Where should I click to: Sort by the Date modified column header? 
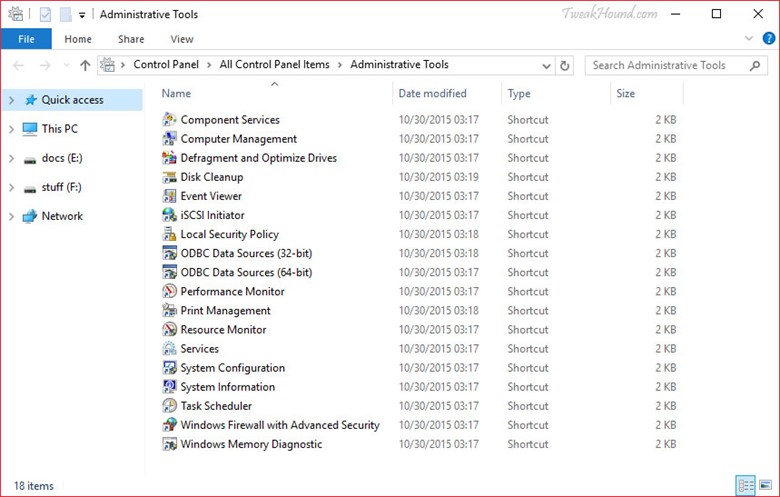(432, 93)
